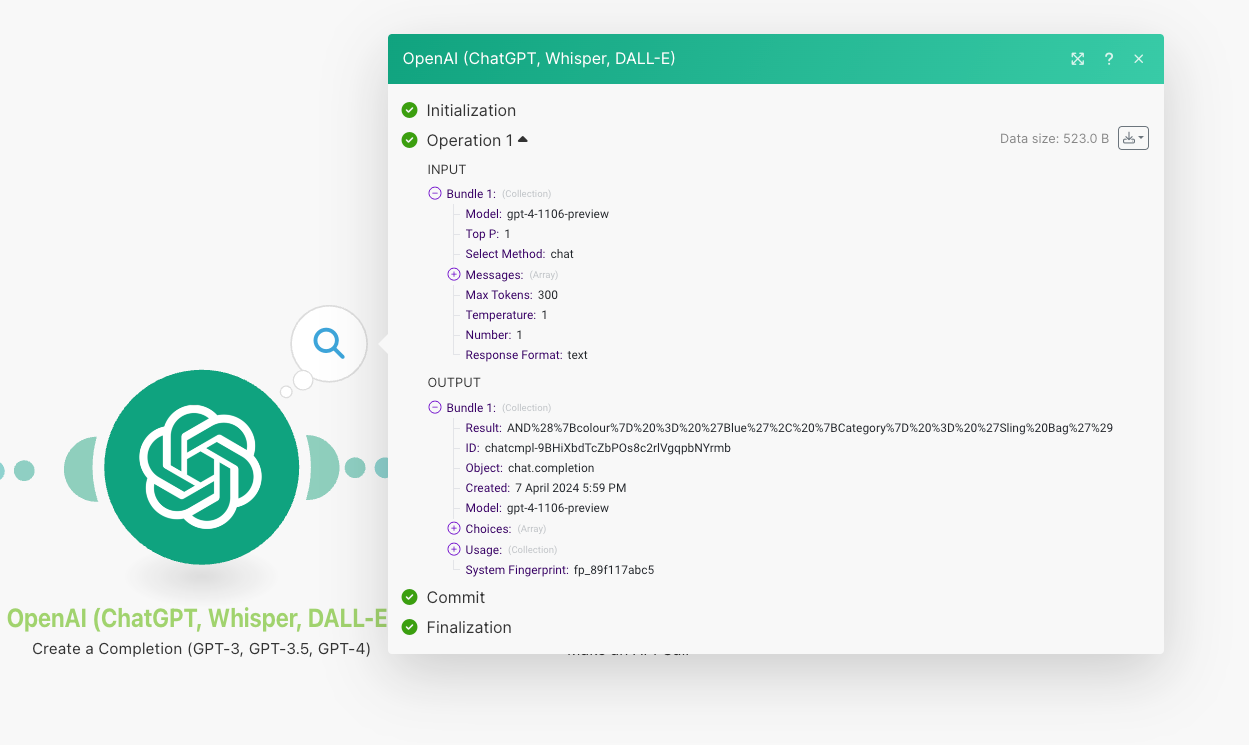This screenshot has height=745, width=1249.
Task: Expand the Messages array
Action: pyautogui.click(x=454, y=274)
